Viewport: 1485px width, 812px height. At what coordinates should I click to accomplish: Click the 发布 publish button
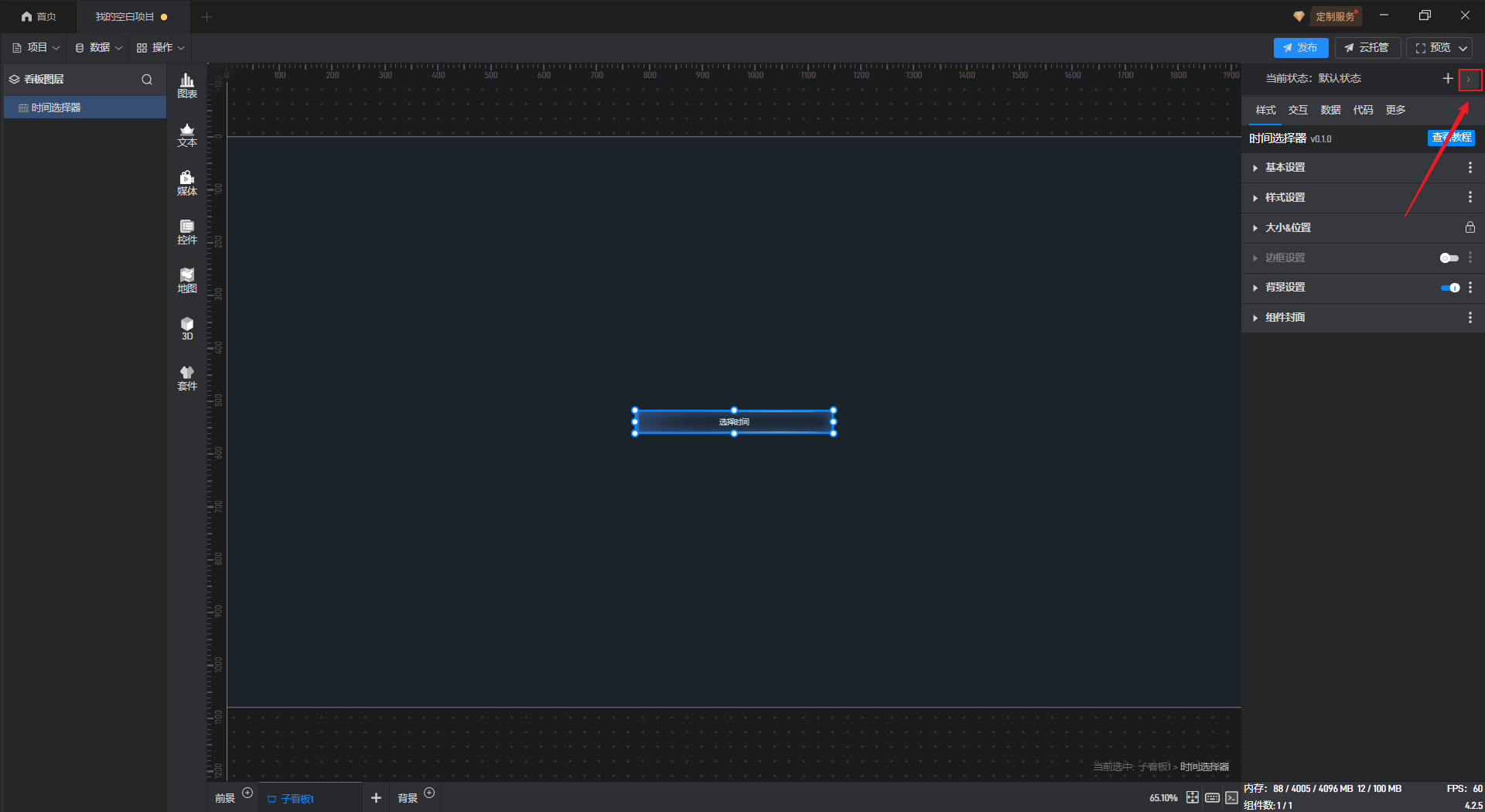[x=1301, y=48]
